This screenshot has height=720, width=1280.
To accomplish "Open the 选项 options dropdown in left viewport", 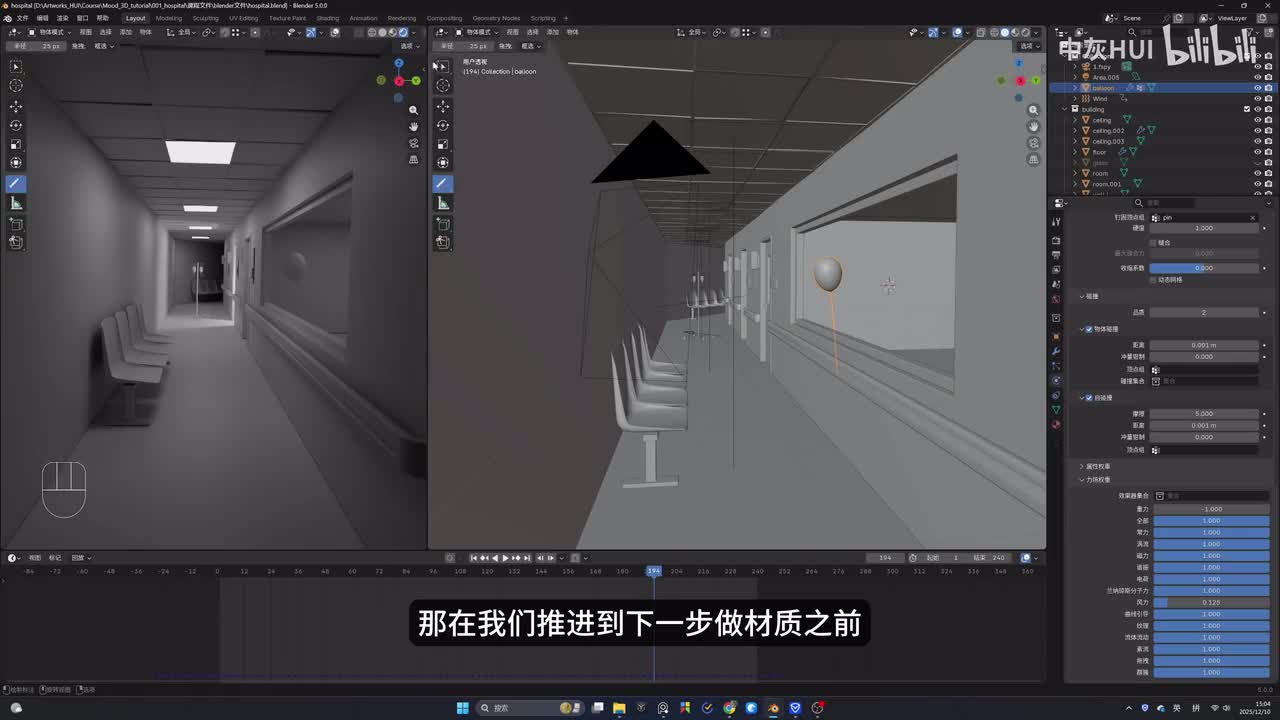I will [409, 46].
